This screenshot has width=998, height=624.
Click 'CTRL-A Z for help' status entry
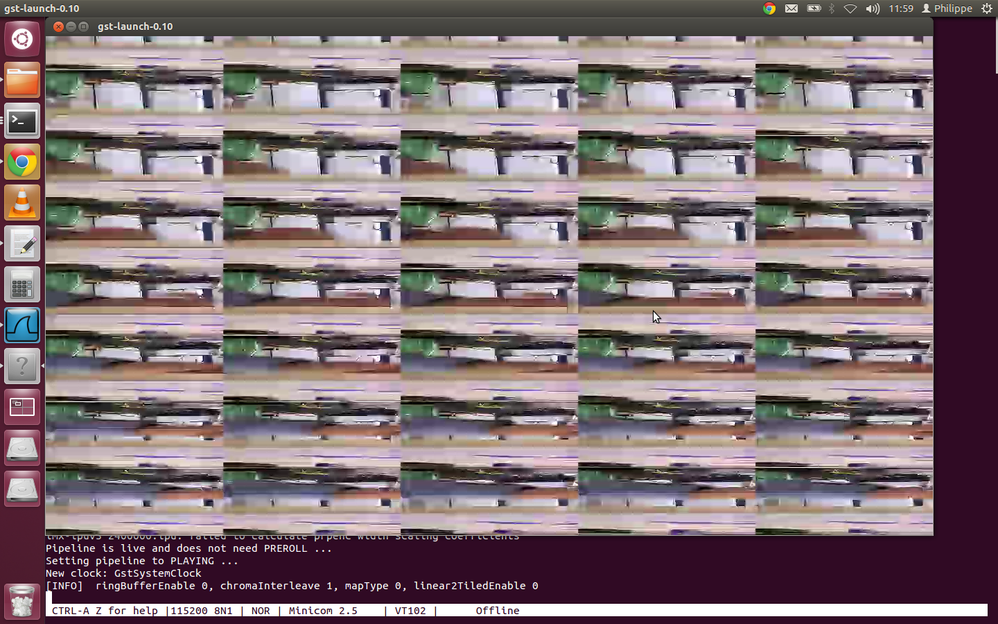(104, 611)
